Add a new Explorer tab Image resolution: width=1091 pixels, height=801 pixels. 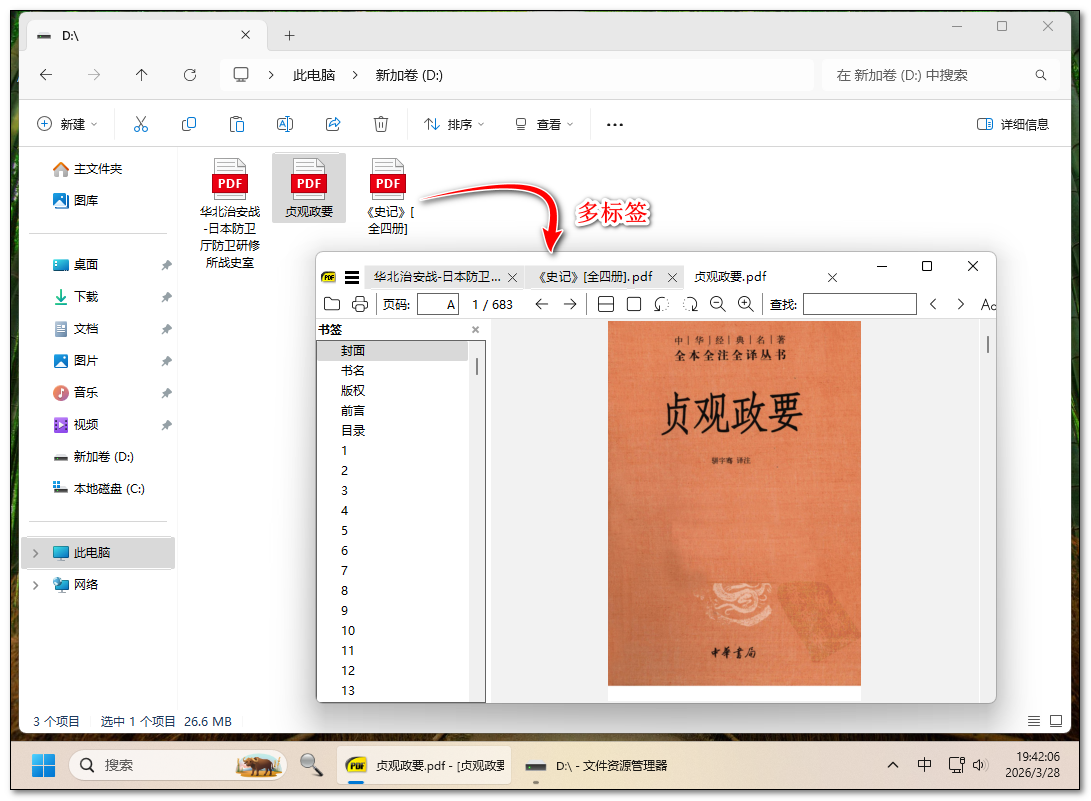[289, 35]
